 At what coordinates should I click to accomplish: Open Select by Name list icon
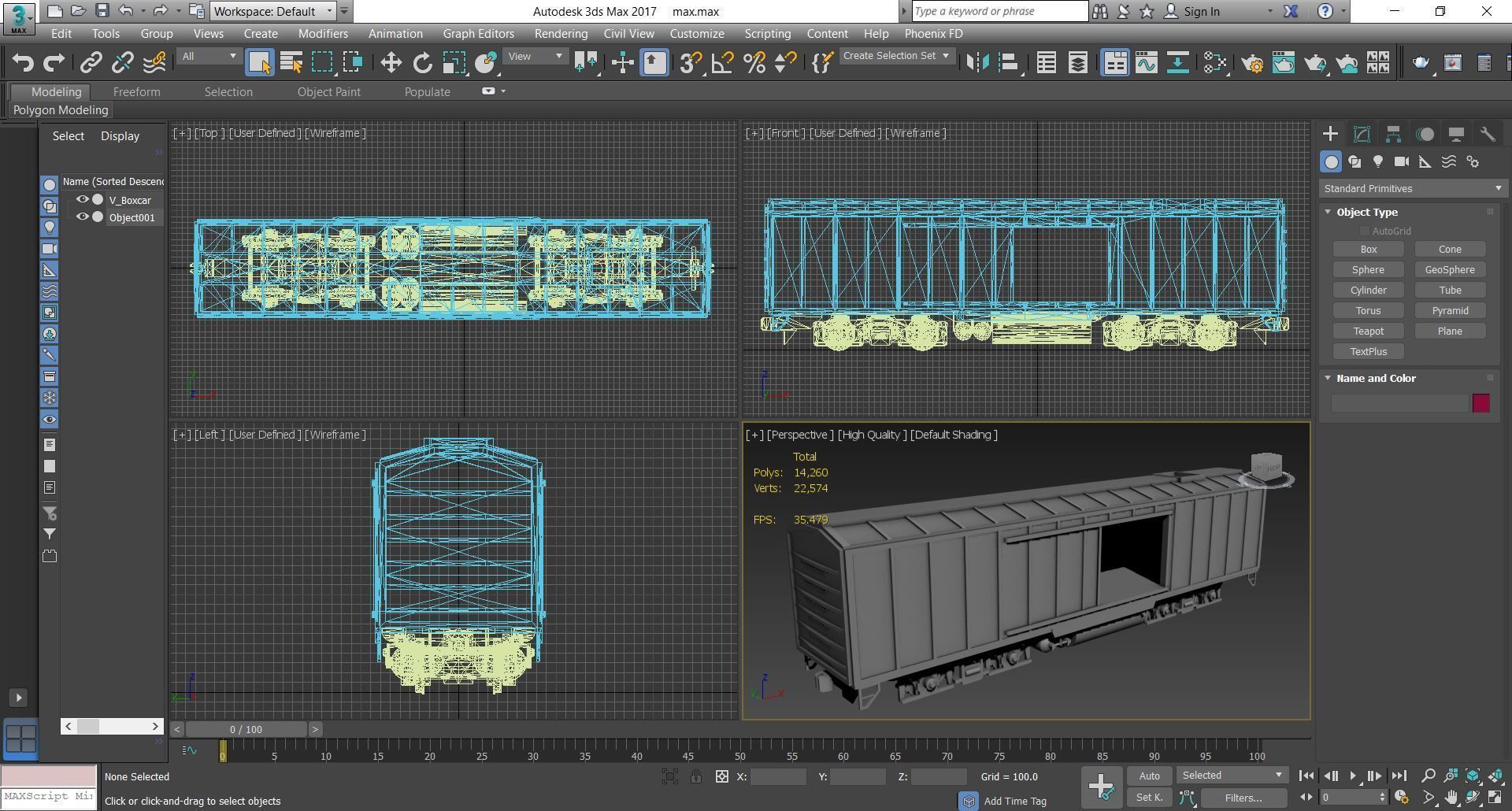[291, 63]
